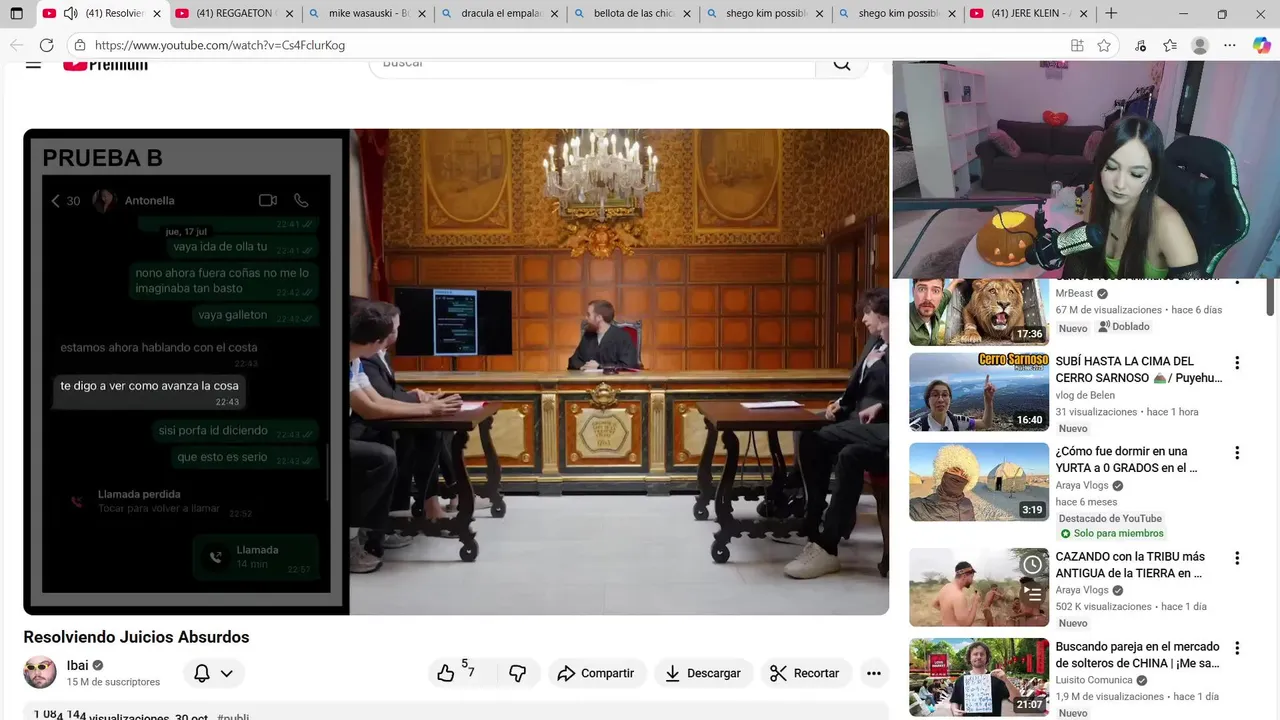This screenshot has height=720, width=1280.
Task: Open browser extensions icon
Action: 1141,45
